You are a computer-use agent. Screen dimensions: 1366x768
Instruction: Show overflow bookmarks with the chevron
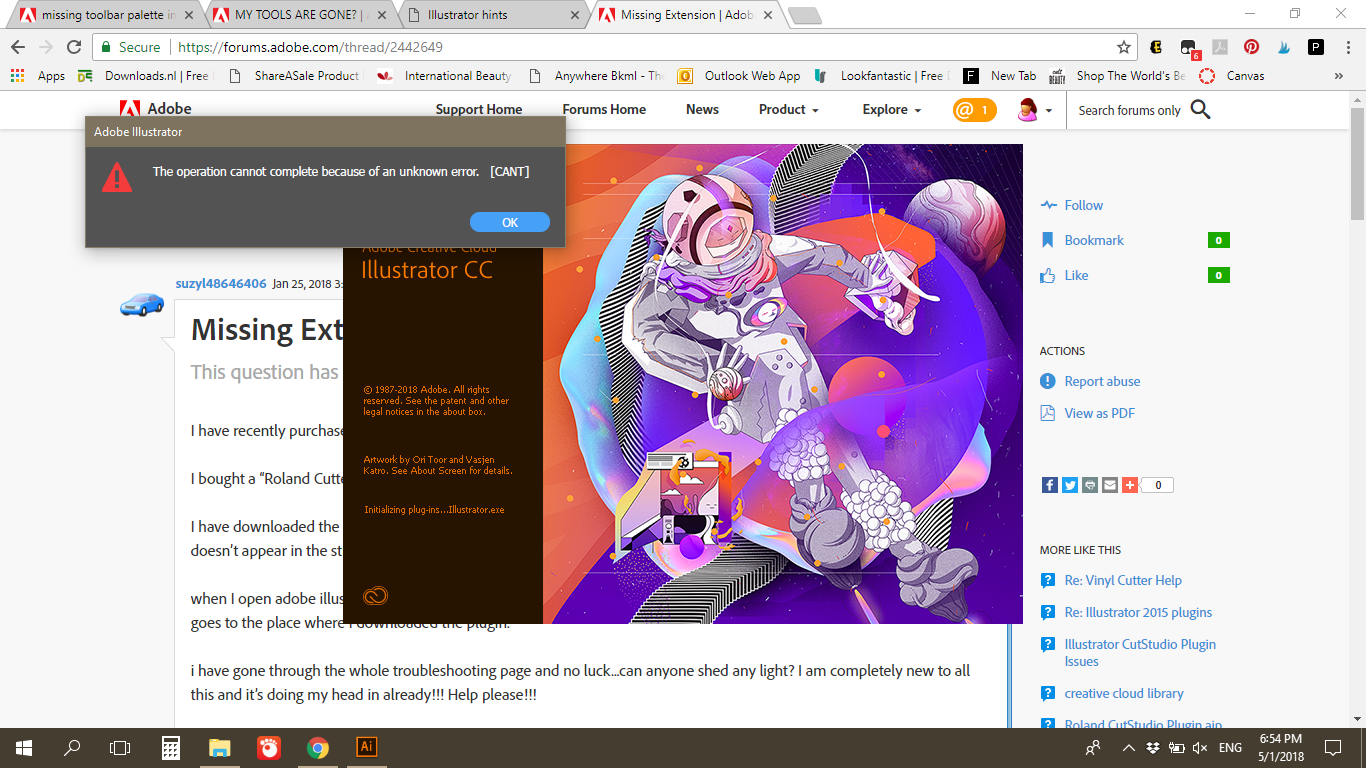(x=1339, y=75)
